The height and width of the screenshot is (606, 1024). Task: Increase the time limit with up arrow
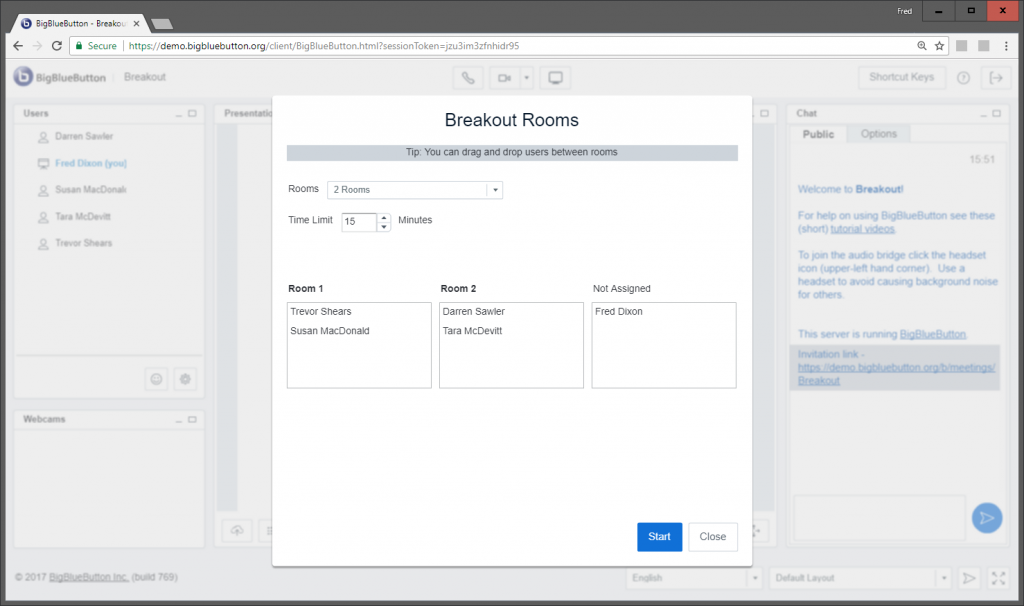(x=384, y=217)
